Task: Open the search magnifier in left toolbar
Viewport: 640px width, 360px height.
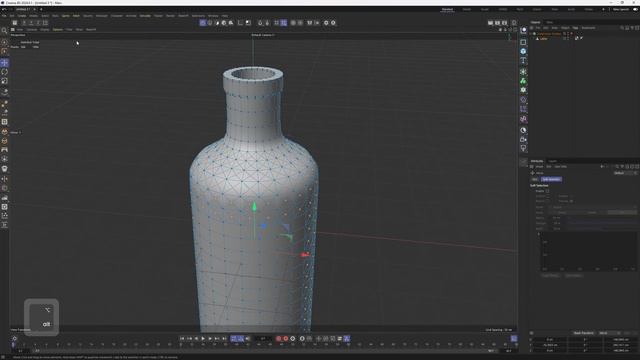Action: [x=4, y=31]
